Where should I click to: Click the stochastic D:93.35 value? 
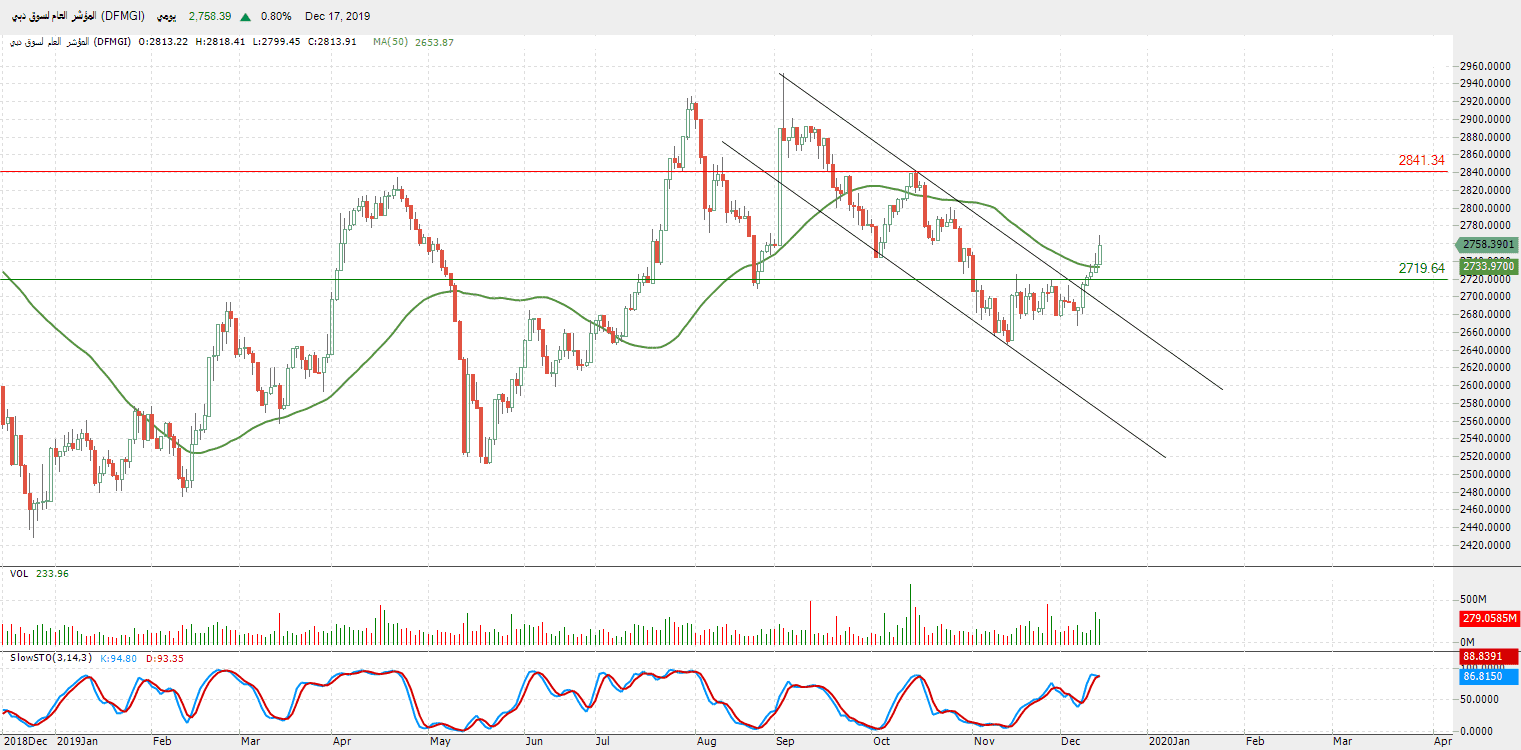click(165, 658)
